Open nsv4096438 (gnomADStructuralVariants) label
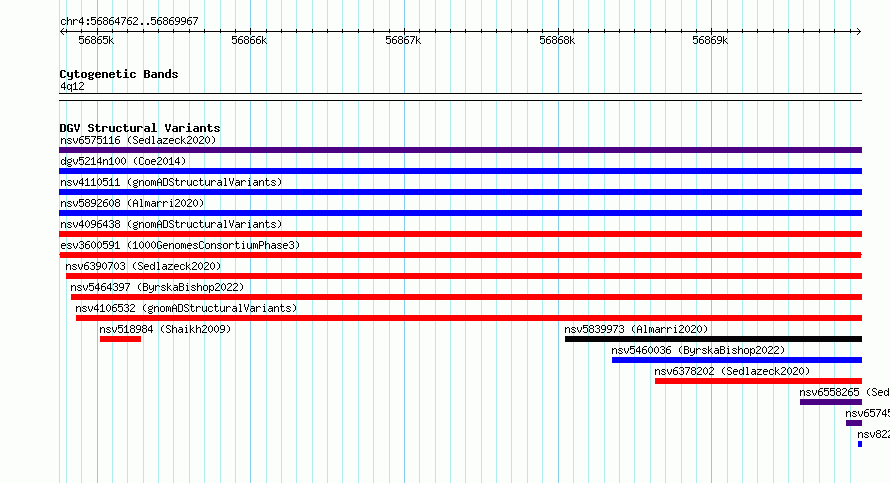 tap(171, 224)
